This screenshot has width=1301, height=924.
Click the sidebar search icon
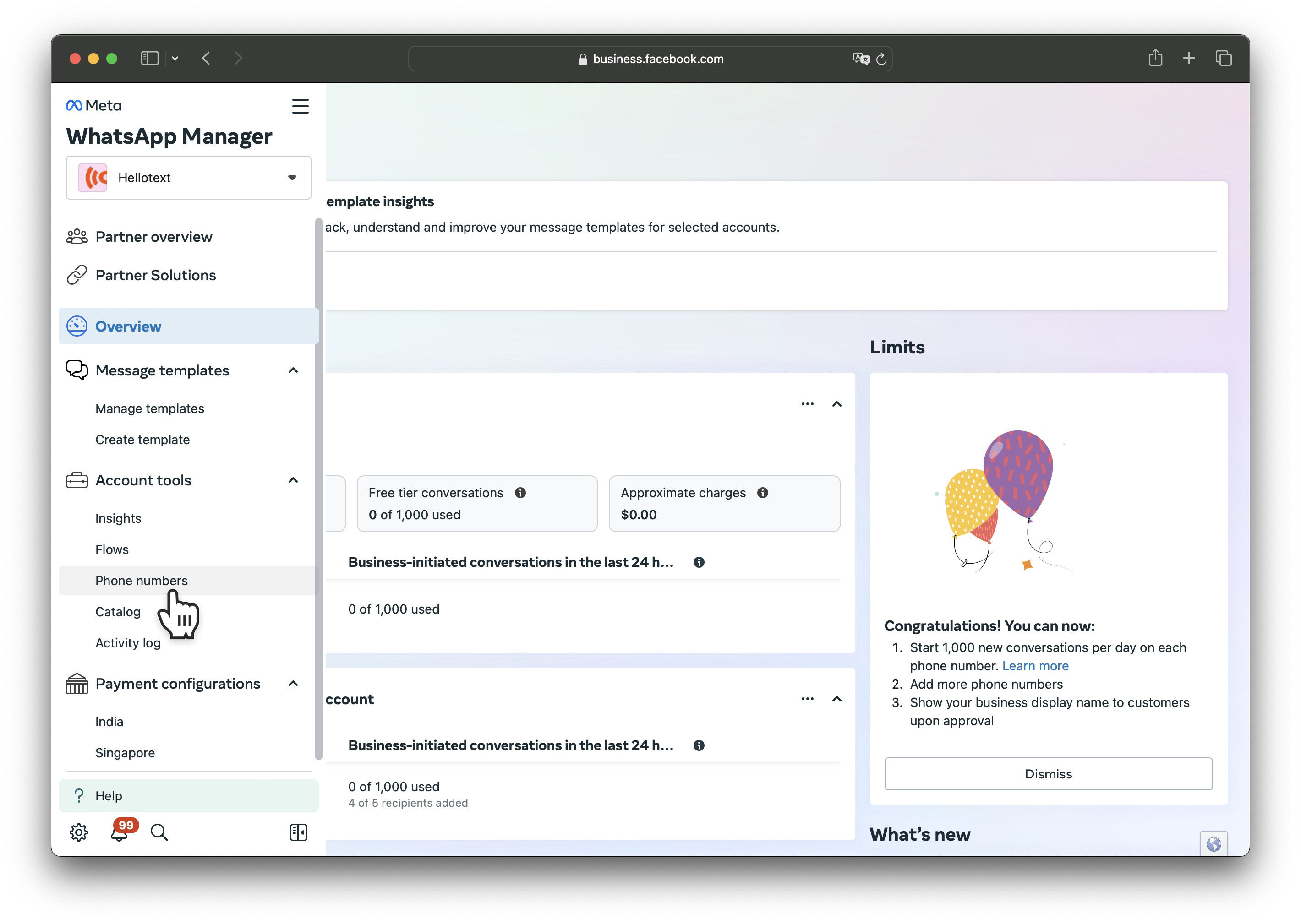coord(159,832)
